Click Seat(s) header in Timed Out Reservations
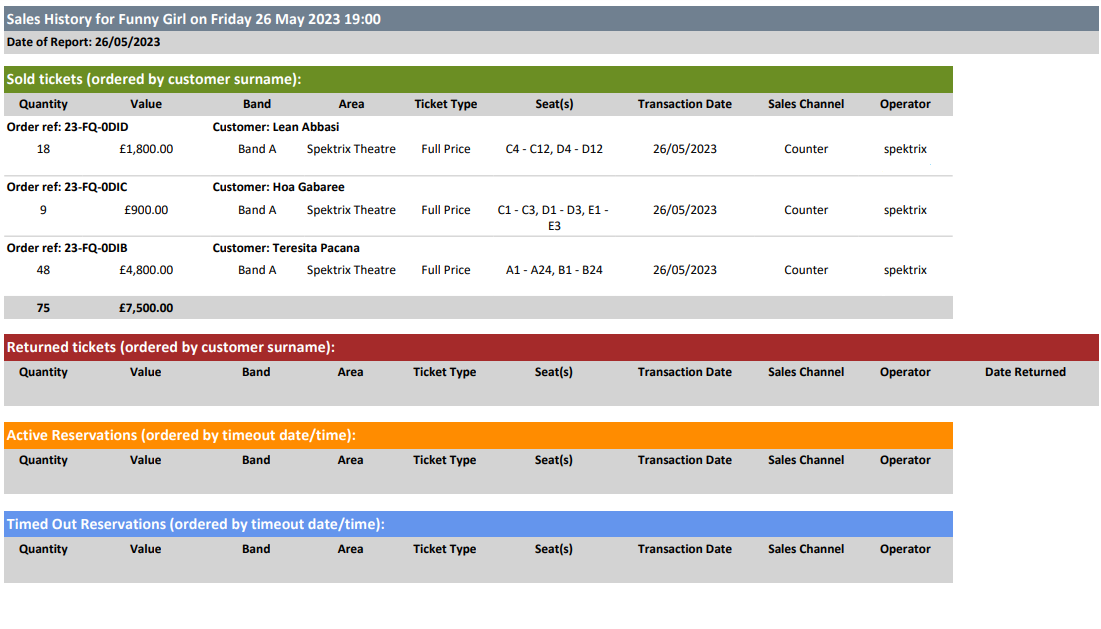1101x629 pixels. pos(553,549)
